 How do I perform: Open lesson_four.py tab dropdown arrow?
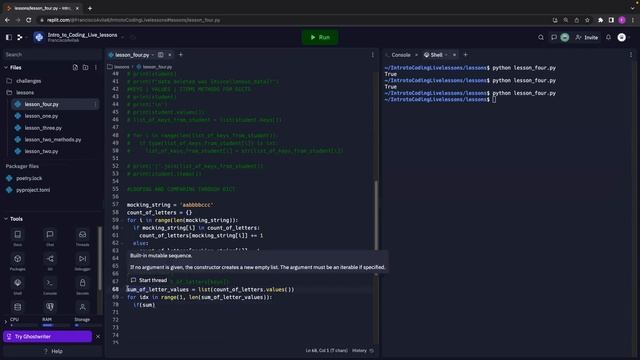[153, 55]
